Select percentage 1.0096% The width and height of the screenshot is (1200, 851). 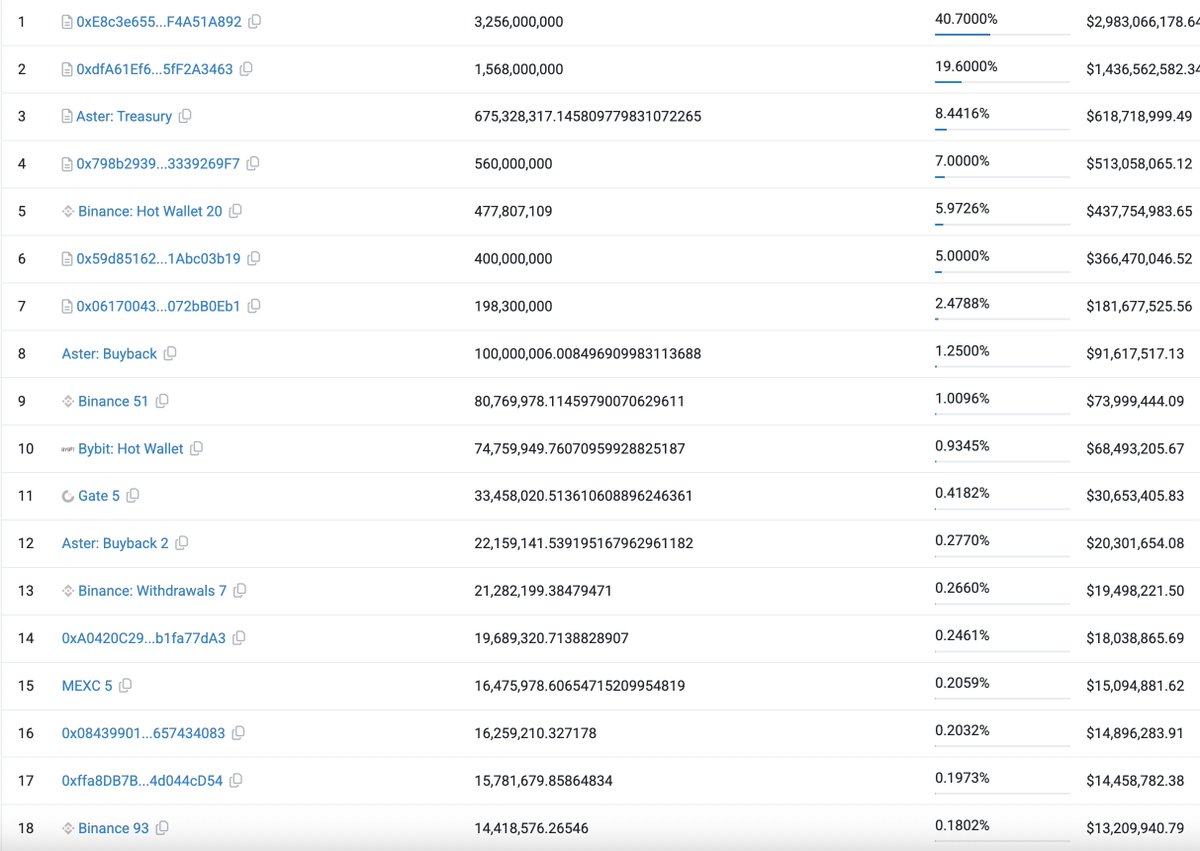pos(962,398)
